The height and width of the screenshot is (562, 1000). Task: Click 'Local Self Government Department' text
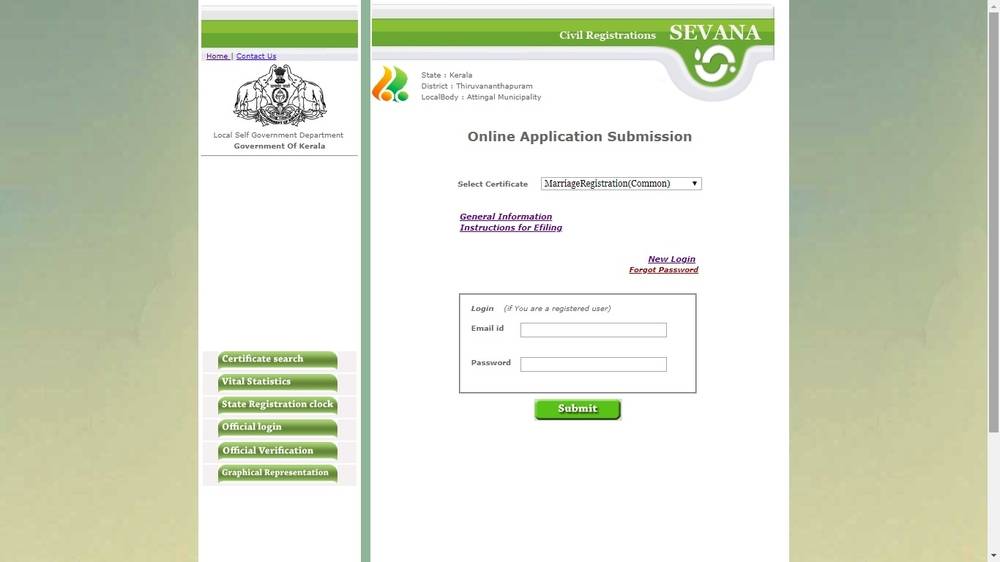click(x=278, y=135)
